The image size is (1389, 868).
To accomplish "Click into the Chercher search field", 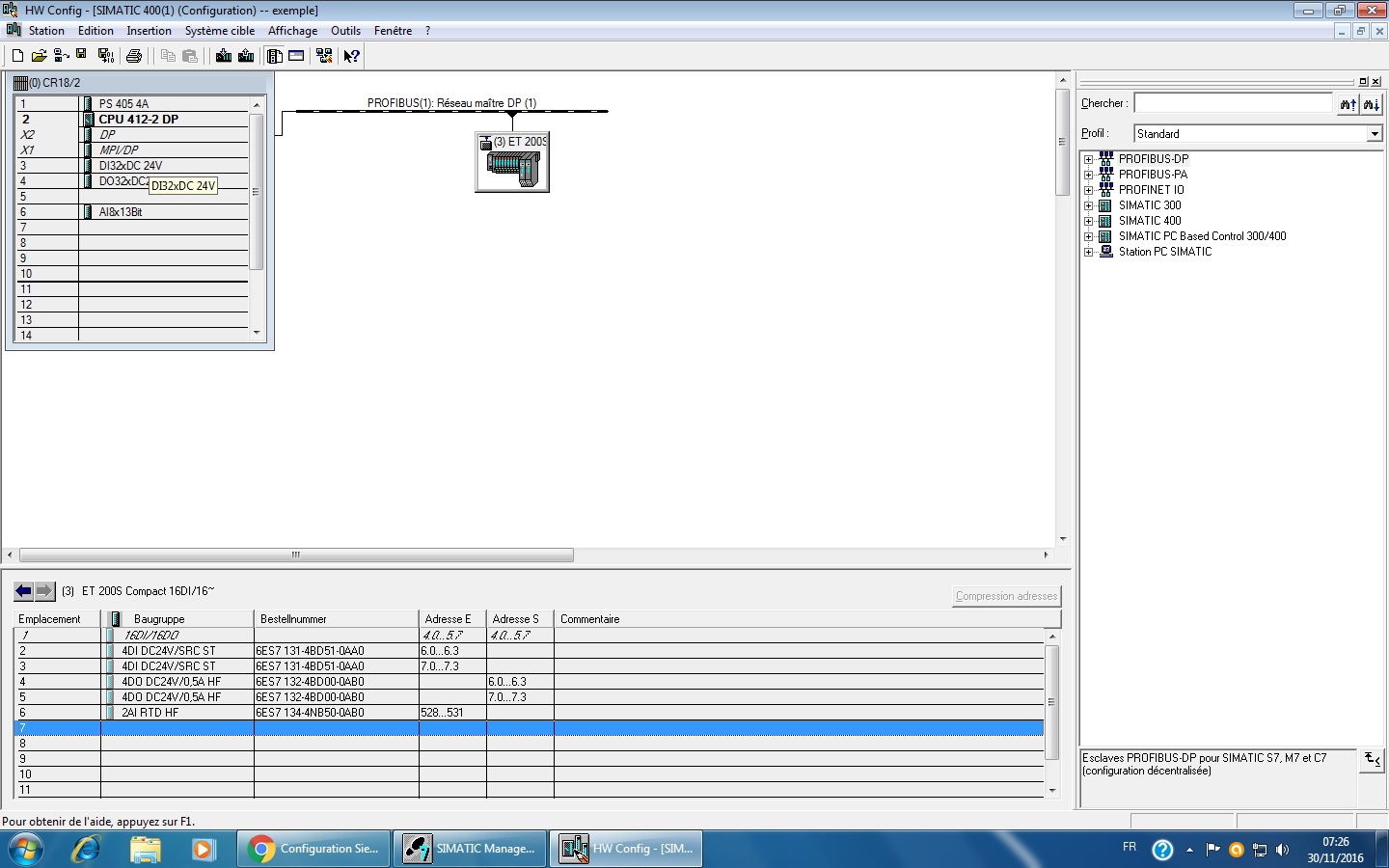I will coord(1233,103).
